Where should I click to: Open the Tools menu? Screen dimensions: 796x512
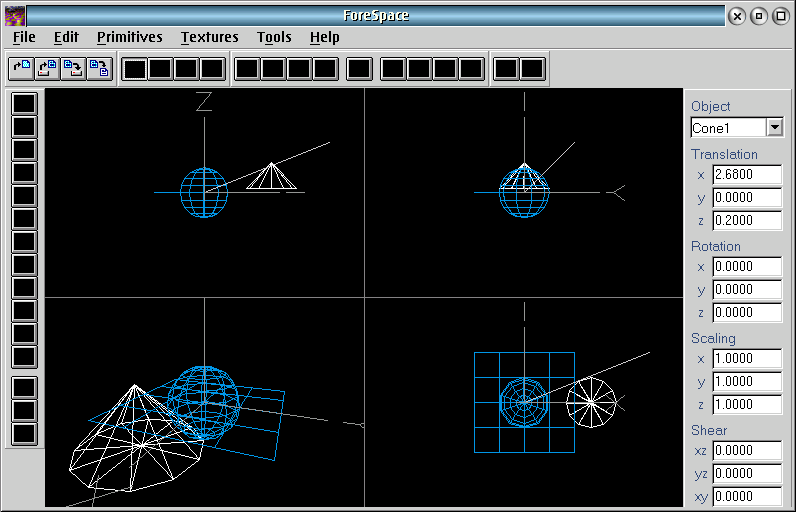274,37
